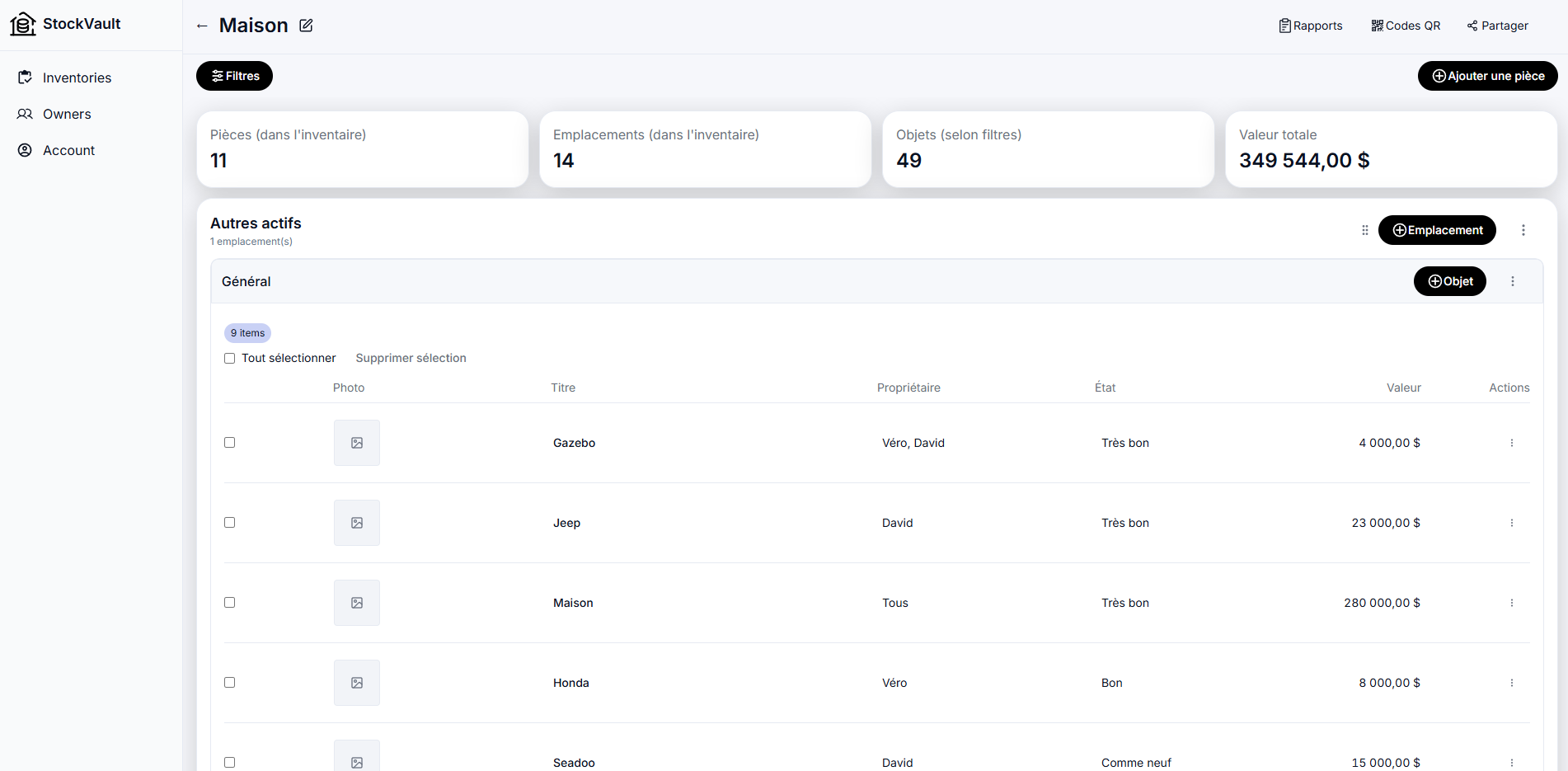Open the kebab menu on the Général location
Viewport: 1568px width, 771px height.
(x=1513, y=281)
